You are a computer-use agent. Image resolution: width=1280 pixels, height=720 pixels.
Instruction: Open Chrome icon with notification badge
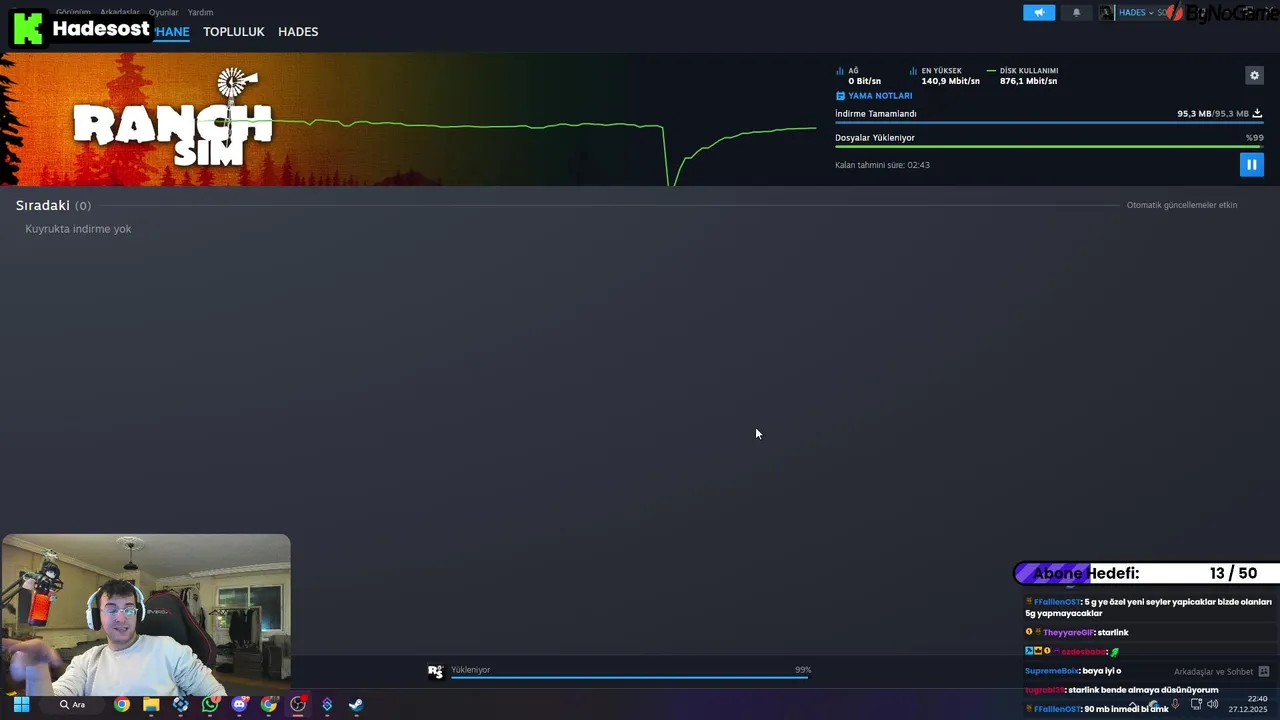(x=268, y=705)
